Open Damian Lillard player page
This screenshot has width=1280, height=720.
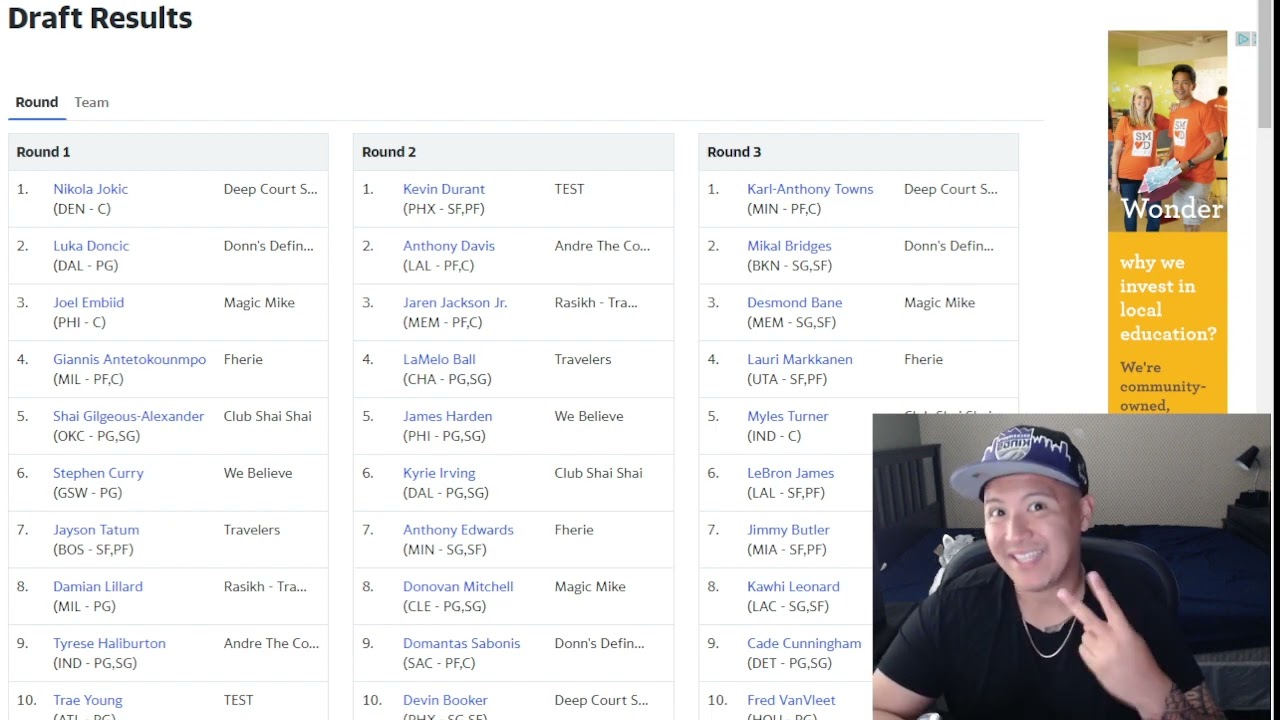point(98,587)
